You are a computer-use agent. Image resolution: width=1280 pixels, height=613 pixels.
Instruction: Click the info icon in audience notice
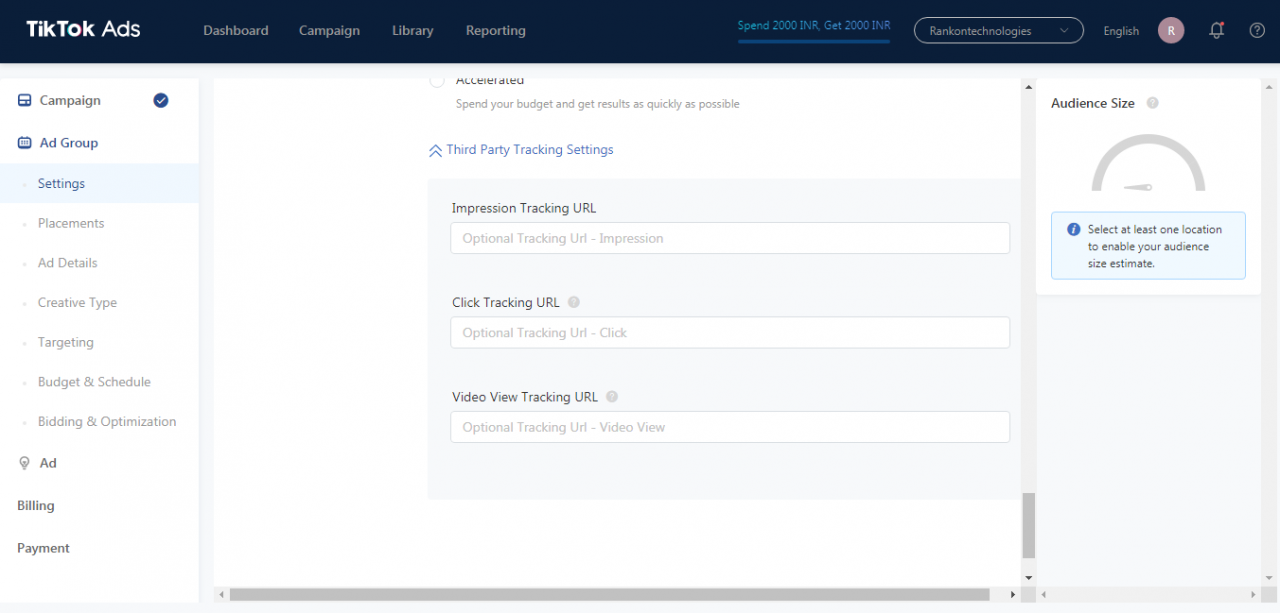[1074, 229]
